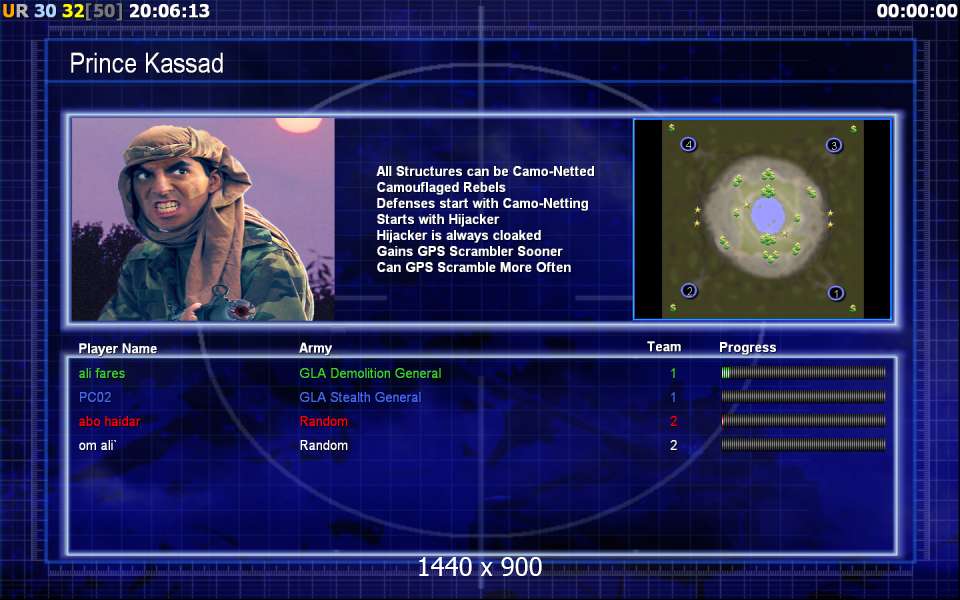The height and width of the screenshot is (600, 960).
Task: Click 'All Structures can be Camo-Netted' line
Action: coord(485,171)
